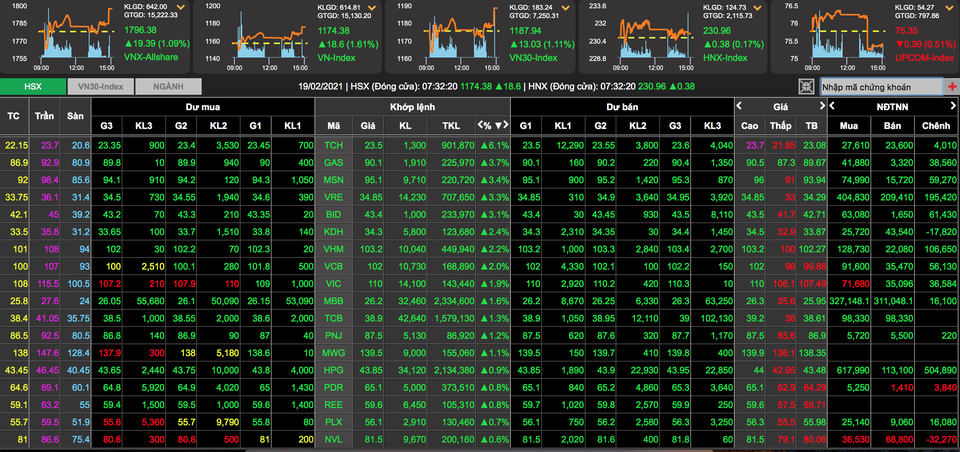Screen dimensions: 960x452
Task: Click left arrow beside the NĐTNN header
Action: (x=833, y=106)
